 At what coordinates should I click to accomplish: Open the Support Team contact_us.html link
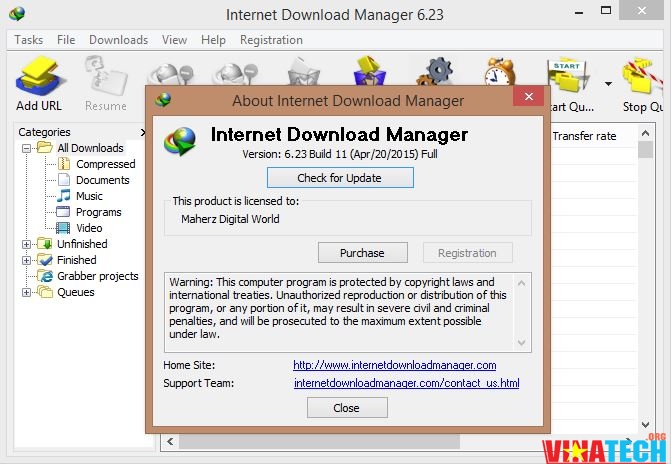[407, 383]
